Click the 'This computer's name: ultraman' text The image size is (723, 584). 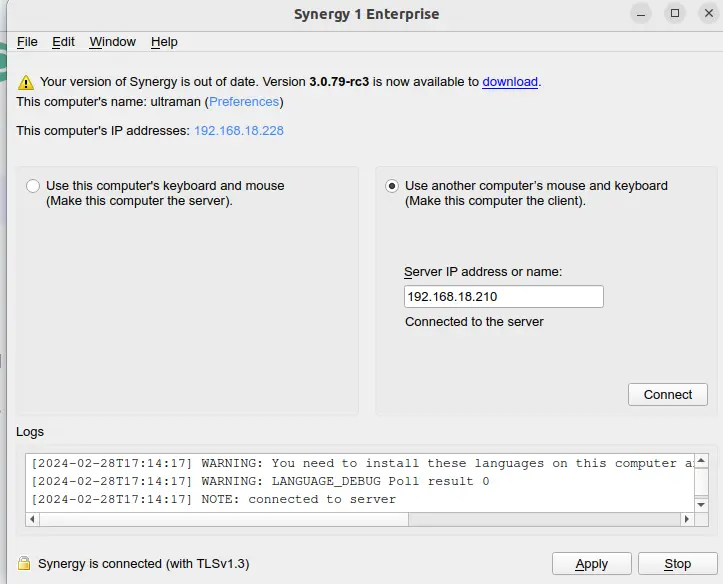[108, 101]
